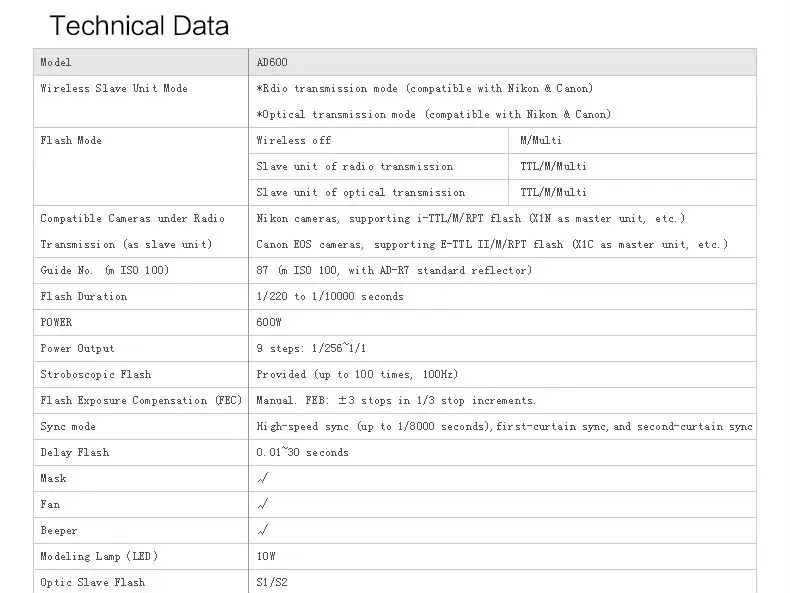This screenshot has width=790, height=593.
Task: Select the Wireless Slave Unit Mode label
Action: coord(114,88)
